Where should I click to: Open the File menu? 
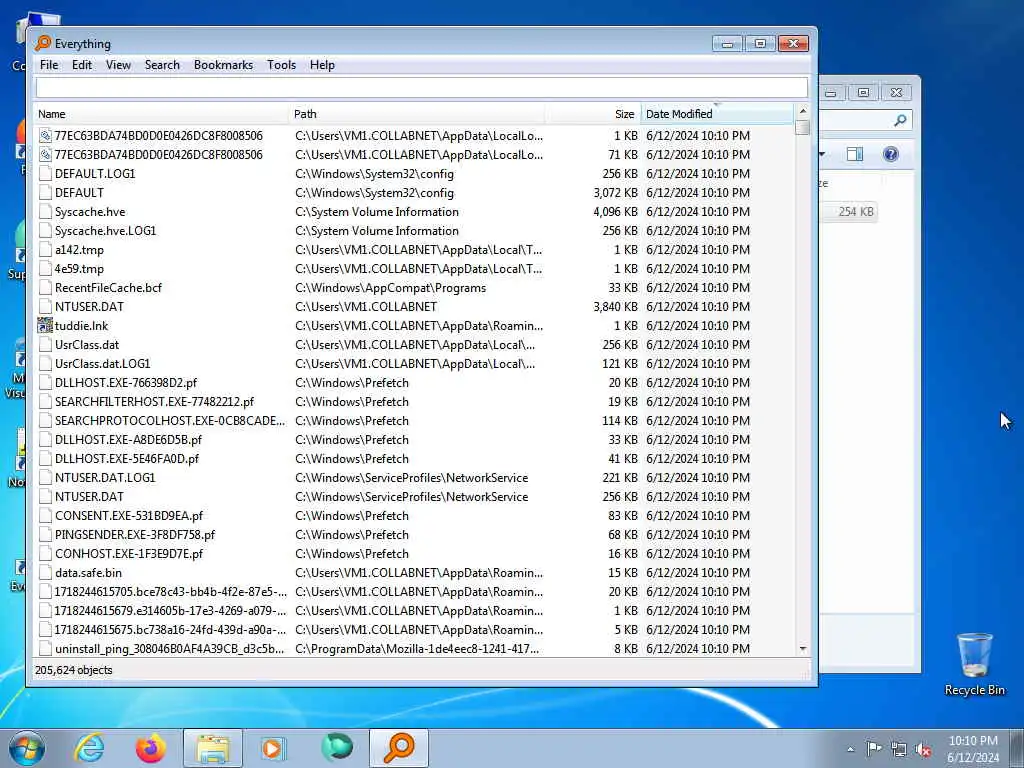(49, 65)
